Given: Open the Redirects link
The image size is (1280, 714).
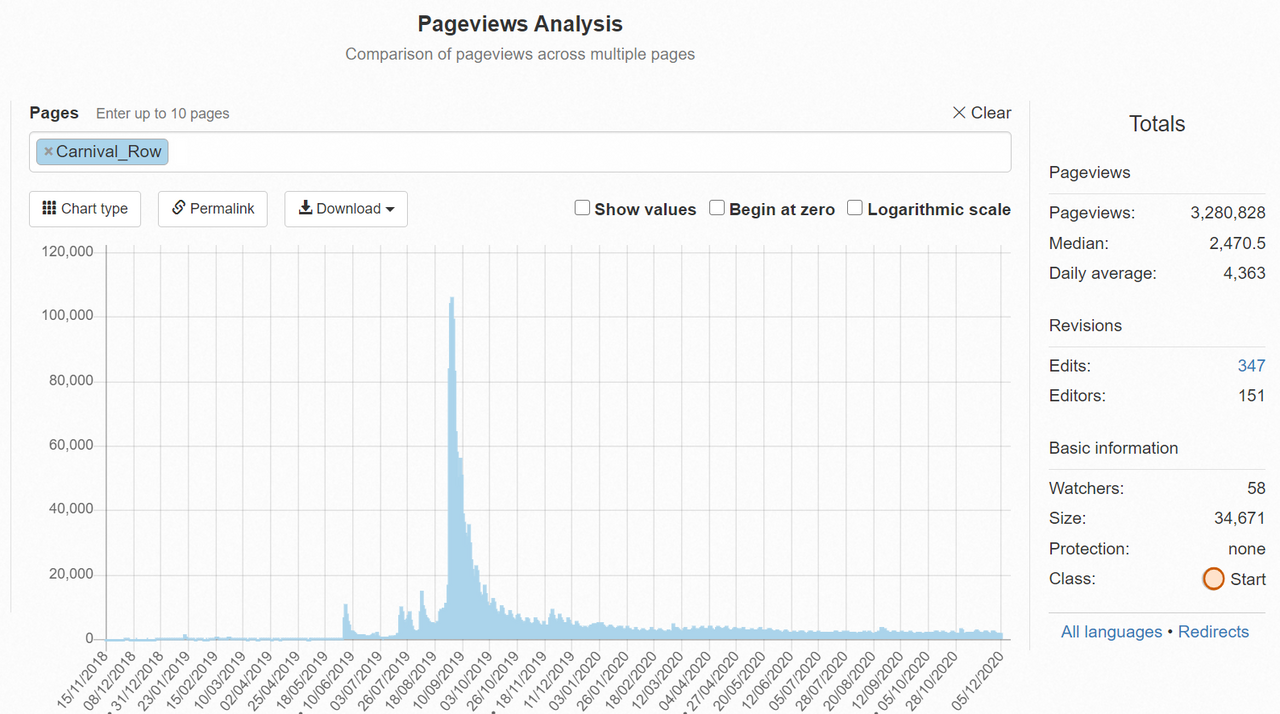Looking at the screenshot, I should click(1213, 632).
